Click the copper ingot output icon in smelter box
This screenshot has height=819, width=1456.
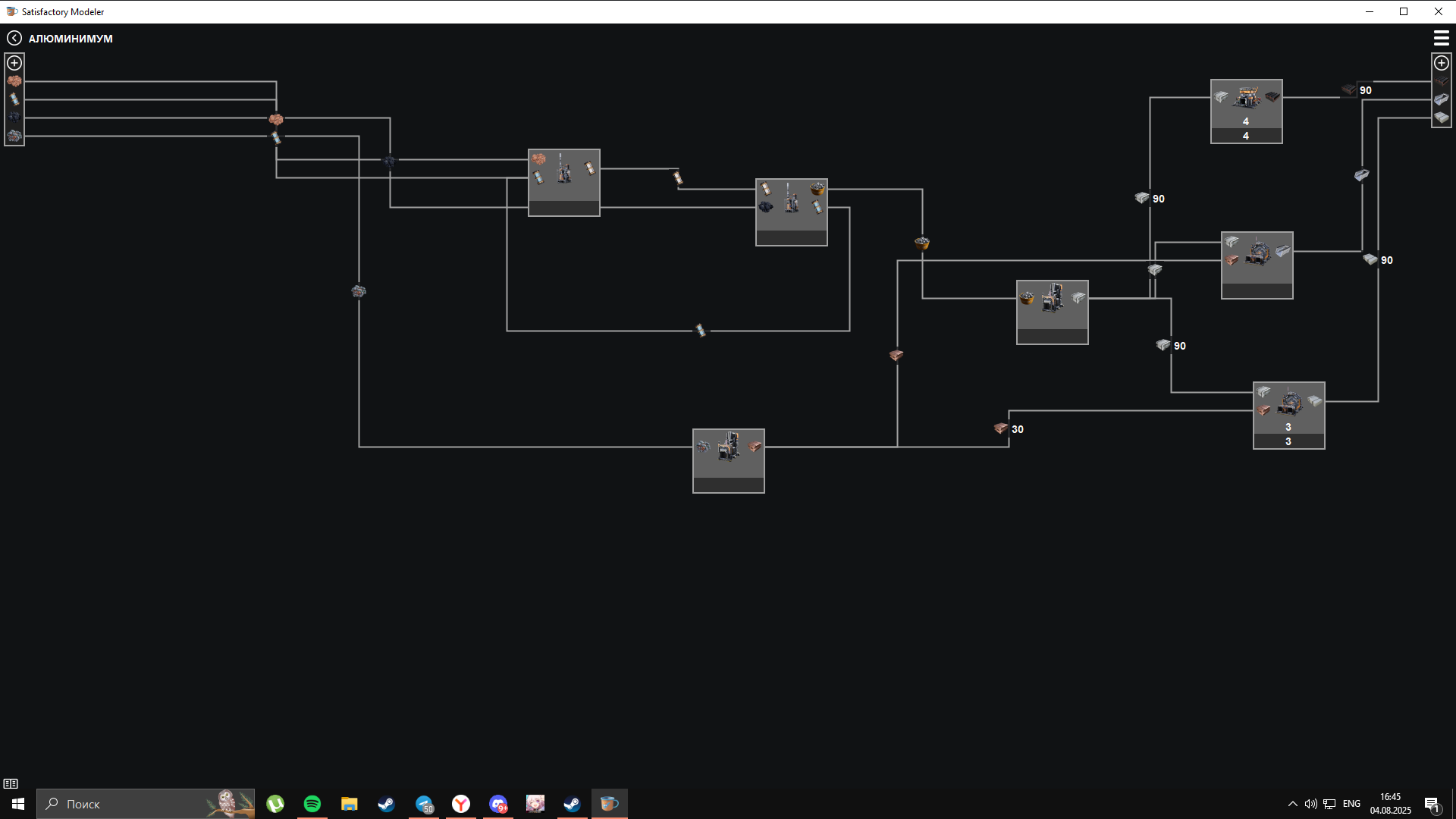click(x=755, y=447)
